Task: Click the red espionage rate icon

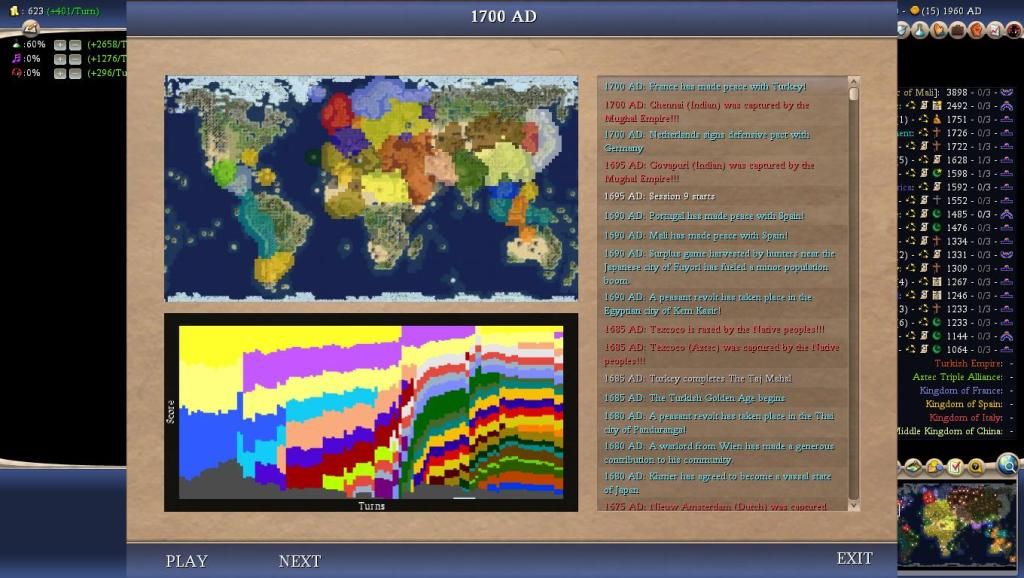Action: tap(17, 72)
